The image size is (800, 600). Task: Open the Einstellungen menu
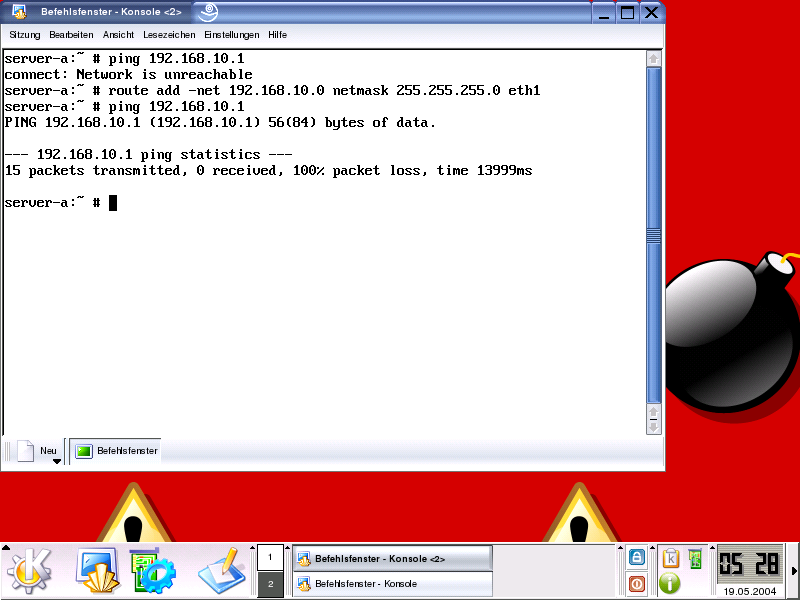point(232,35)
